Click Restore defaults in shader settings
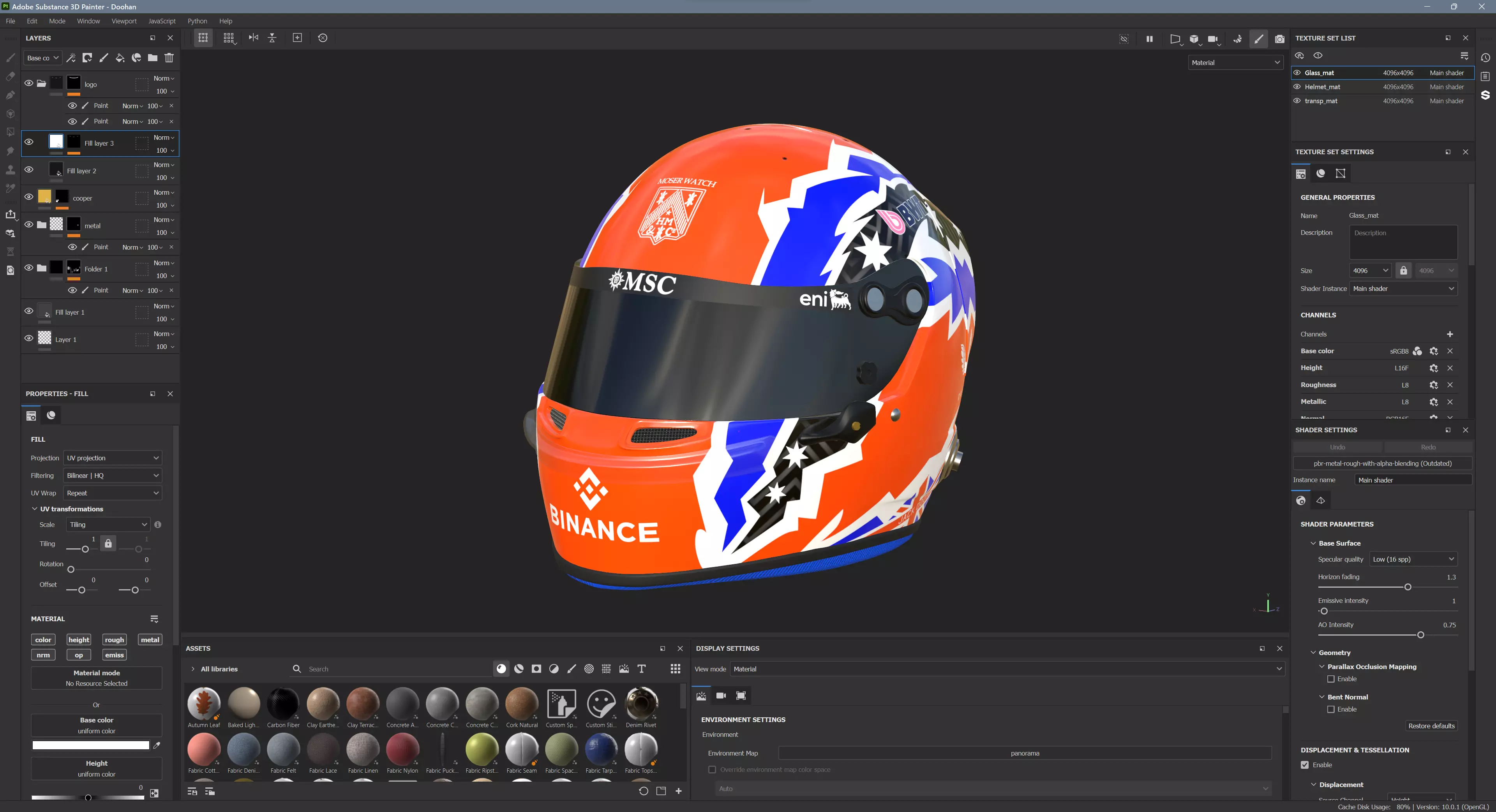Image resolution: width=1496 pixels, height=812 pixels. [1431, 726]
